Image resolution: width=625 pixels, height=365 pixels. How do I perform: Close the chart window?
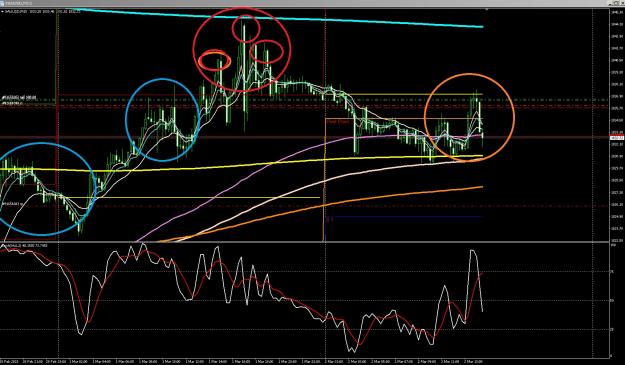622,3
